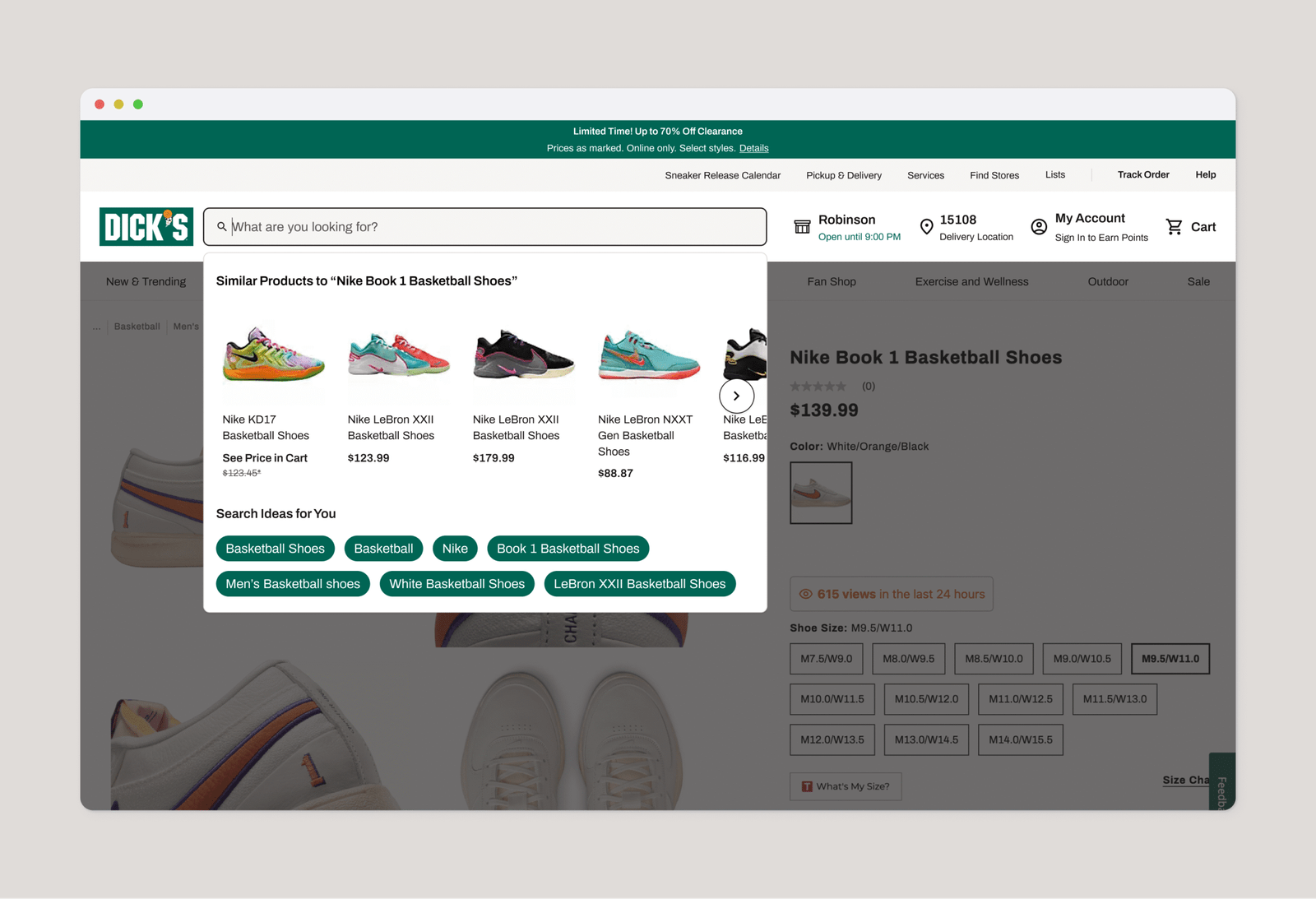Click the delivery location pin icon

pos(926,227)
